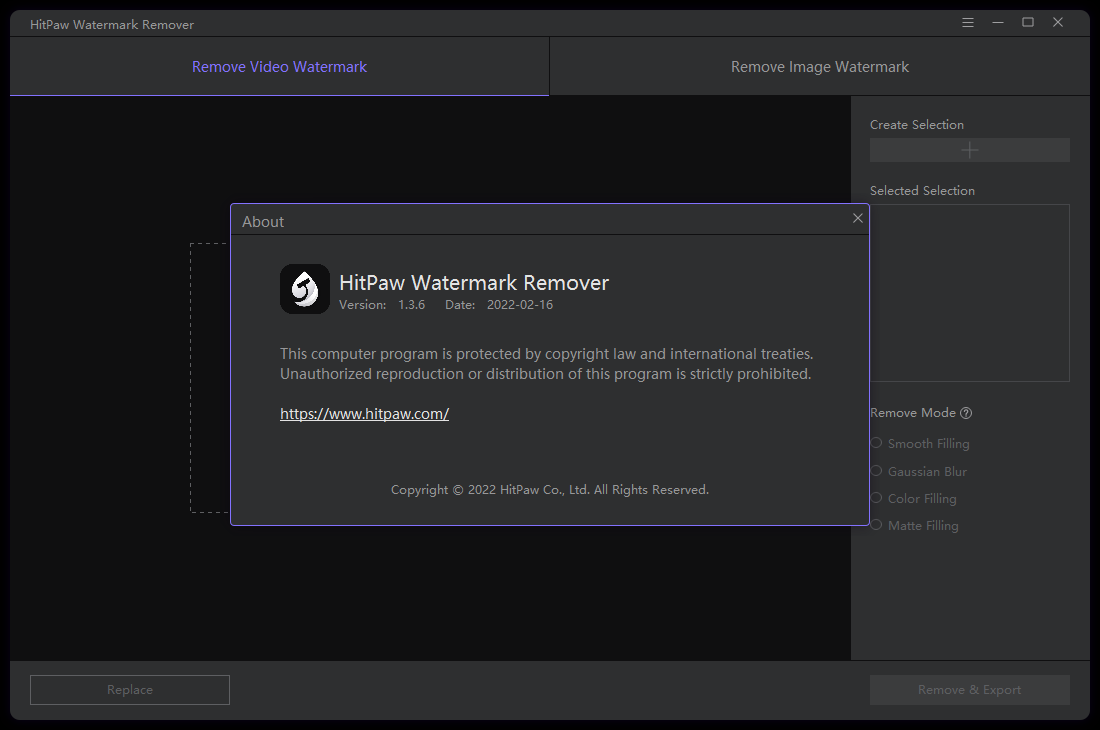Click the Selected Selection list box
This screenshot has width=1100, height=730.
coord(970,293)
